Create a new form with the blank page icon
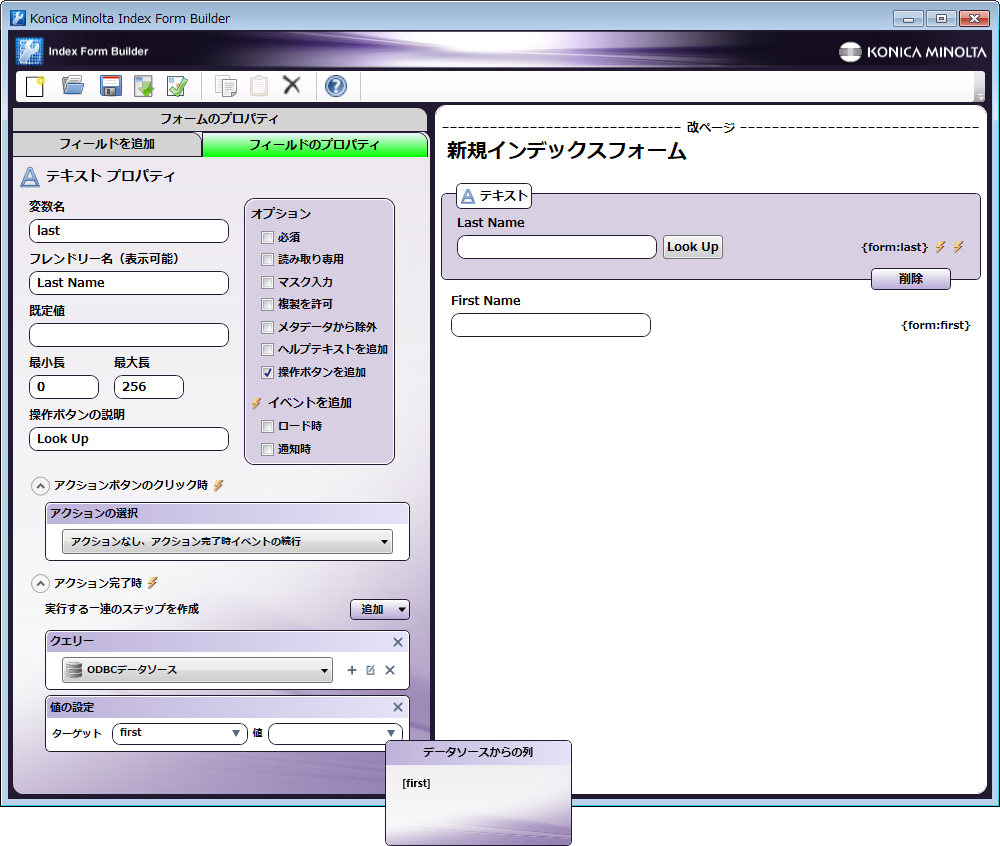Image resolution: width=1000 pixels, height=846 pixels. pos(35,85)
